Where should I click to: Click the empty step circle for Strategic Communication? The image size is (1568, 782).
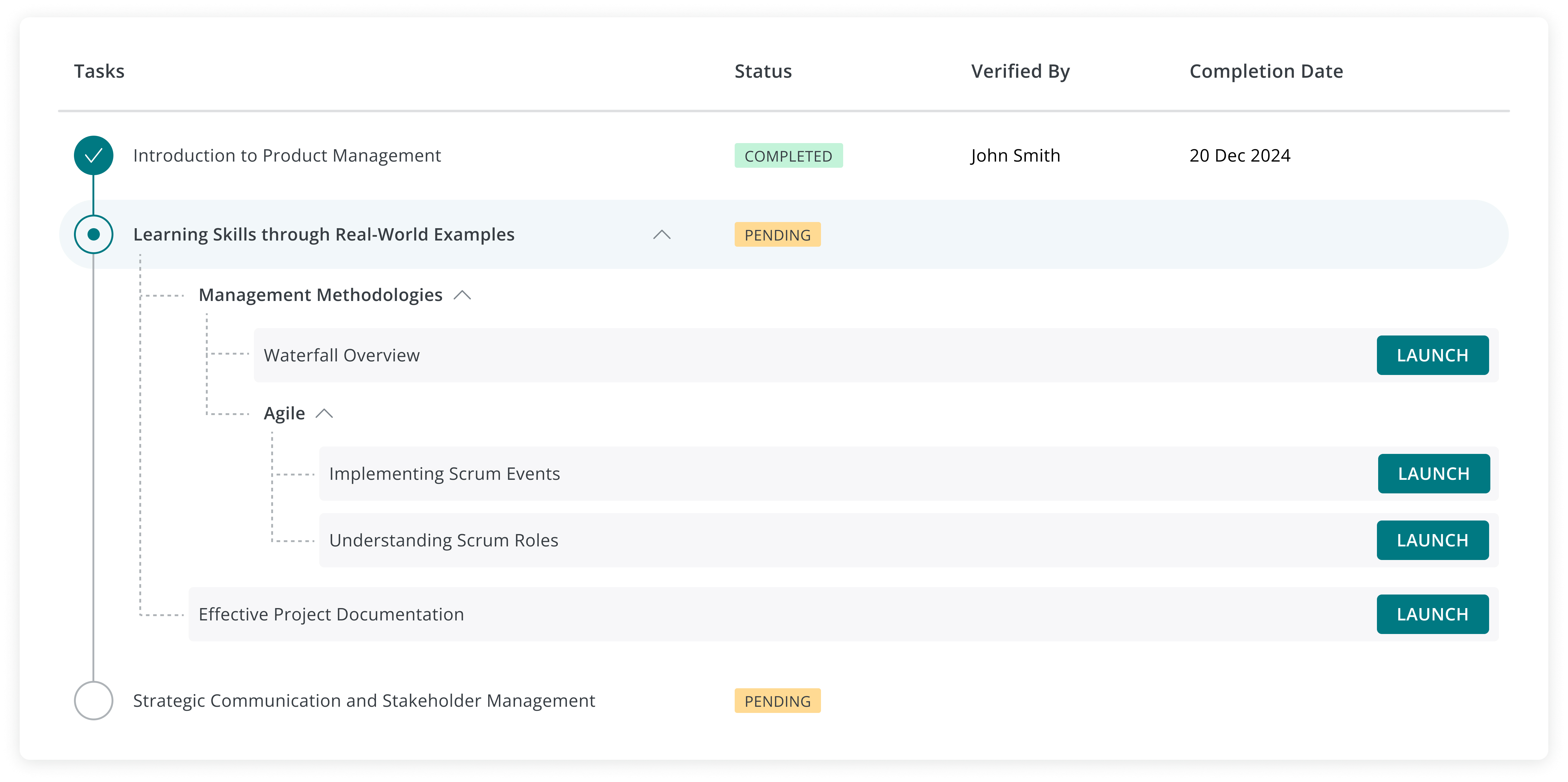(x=93, y=700)
